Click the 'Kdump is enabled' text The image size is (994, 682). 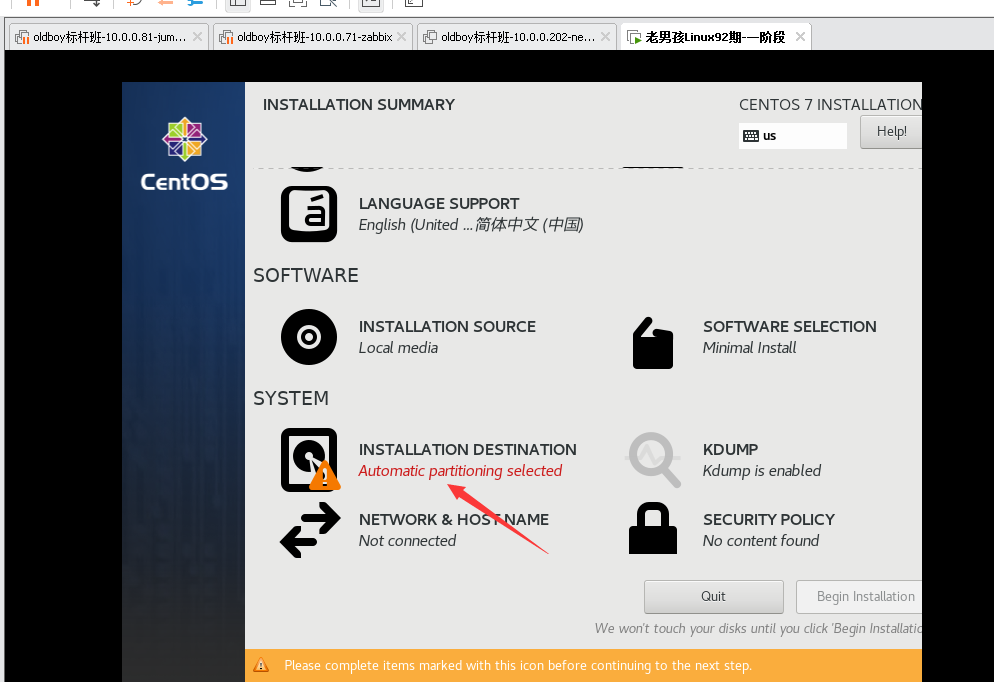tap(761, 471)
